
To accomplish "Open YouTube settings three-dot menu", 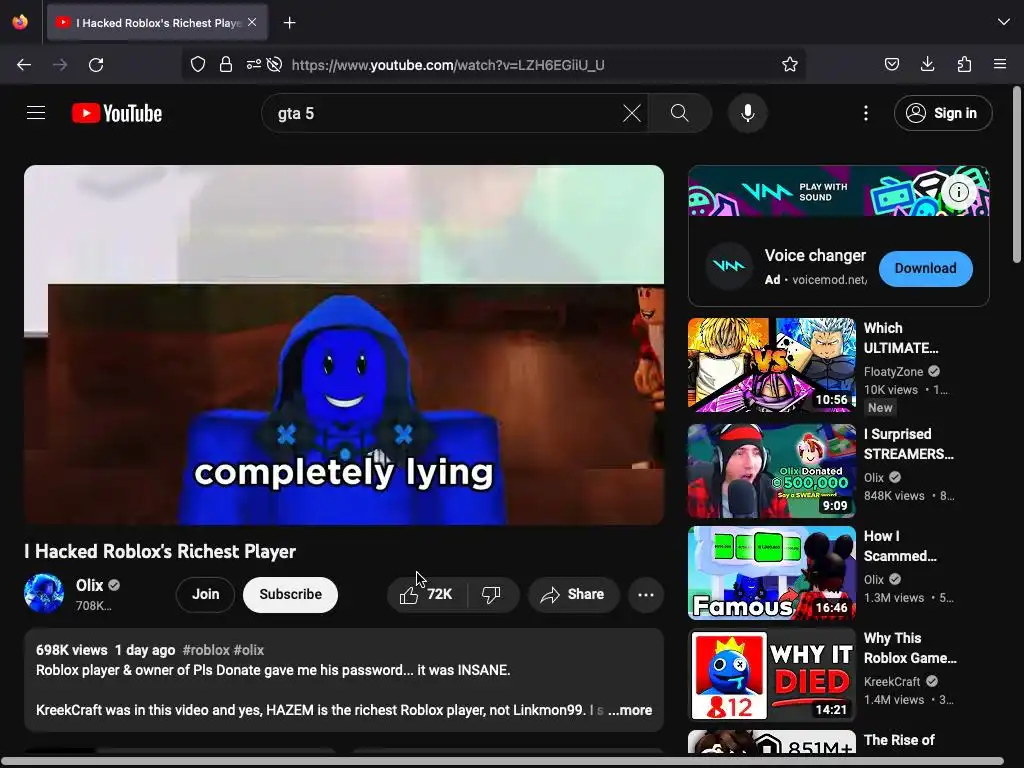I will [x=866, y=113].
